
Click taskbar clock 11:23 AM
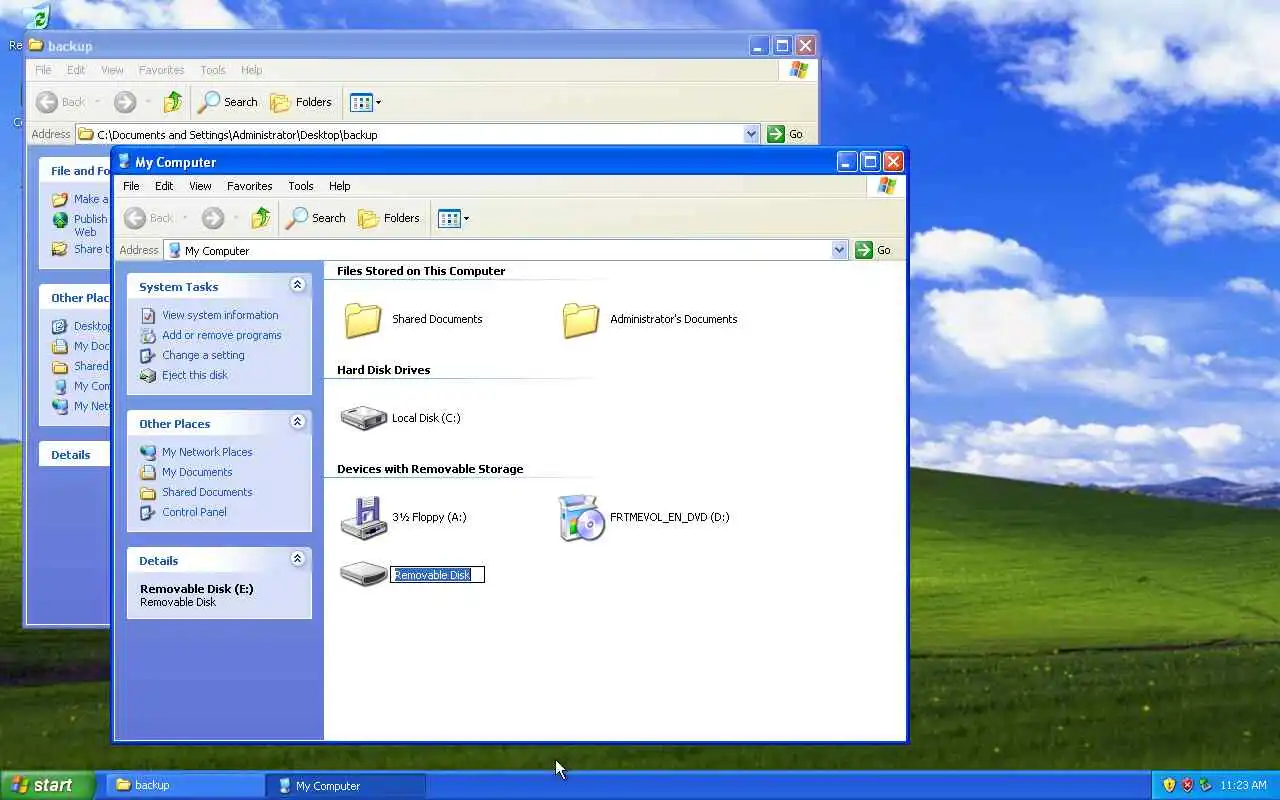coord(1245,785)
